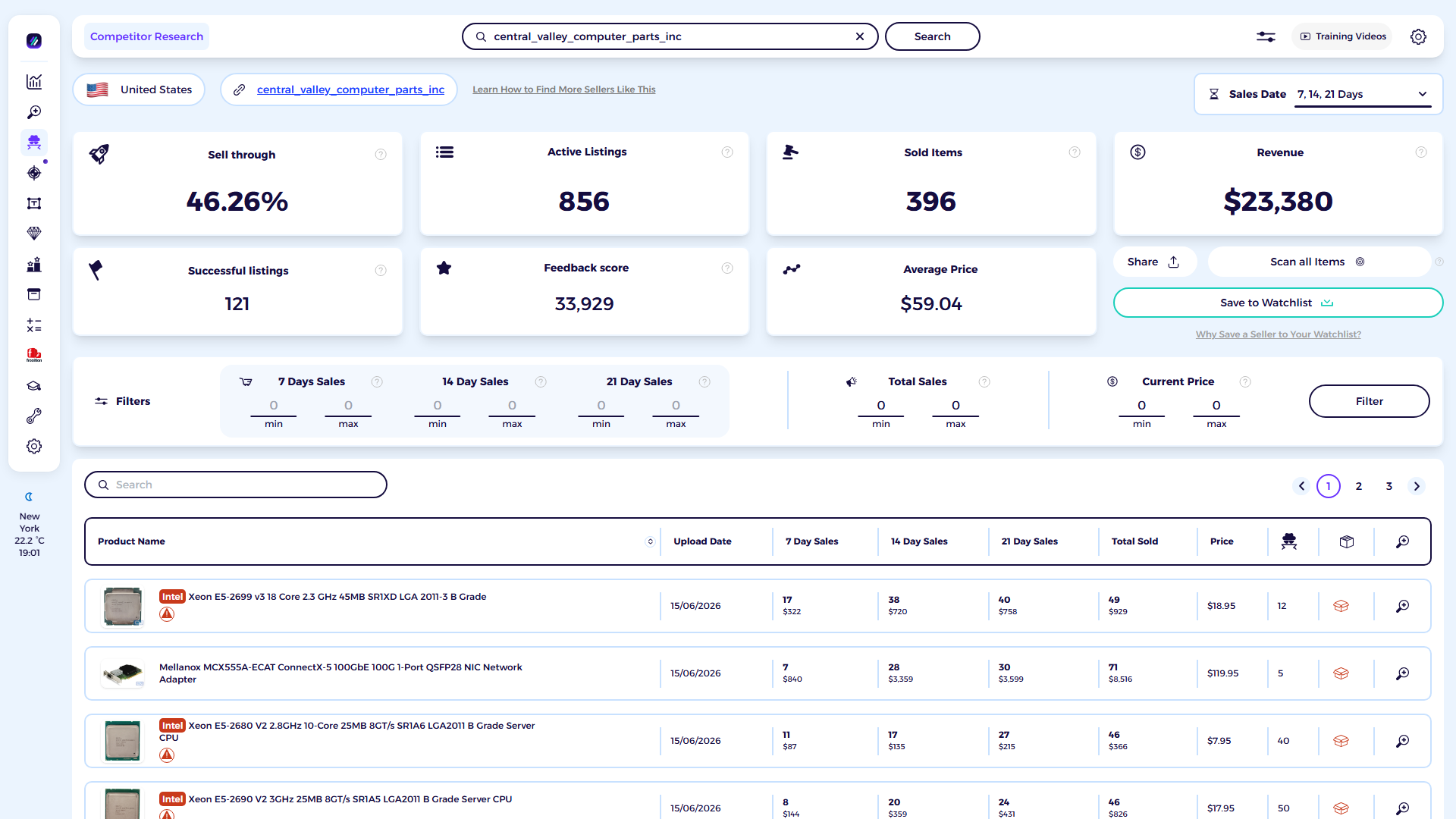Open the wrench tools sidebar icon
The image size is (1456, 819).
34,416
